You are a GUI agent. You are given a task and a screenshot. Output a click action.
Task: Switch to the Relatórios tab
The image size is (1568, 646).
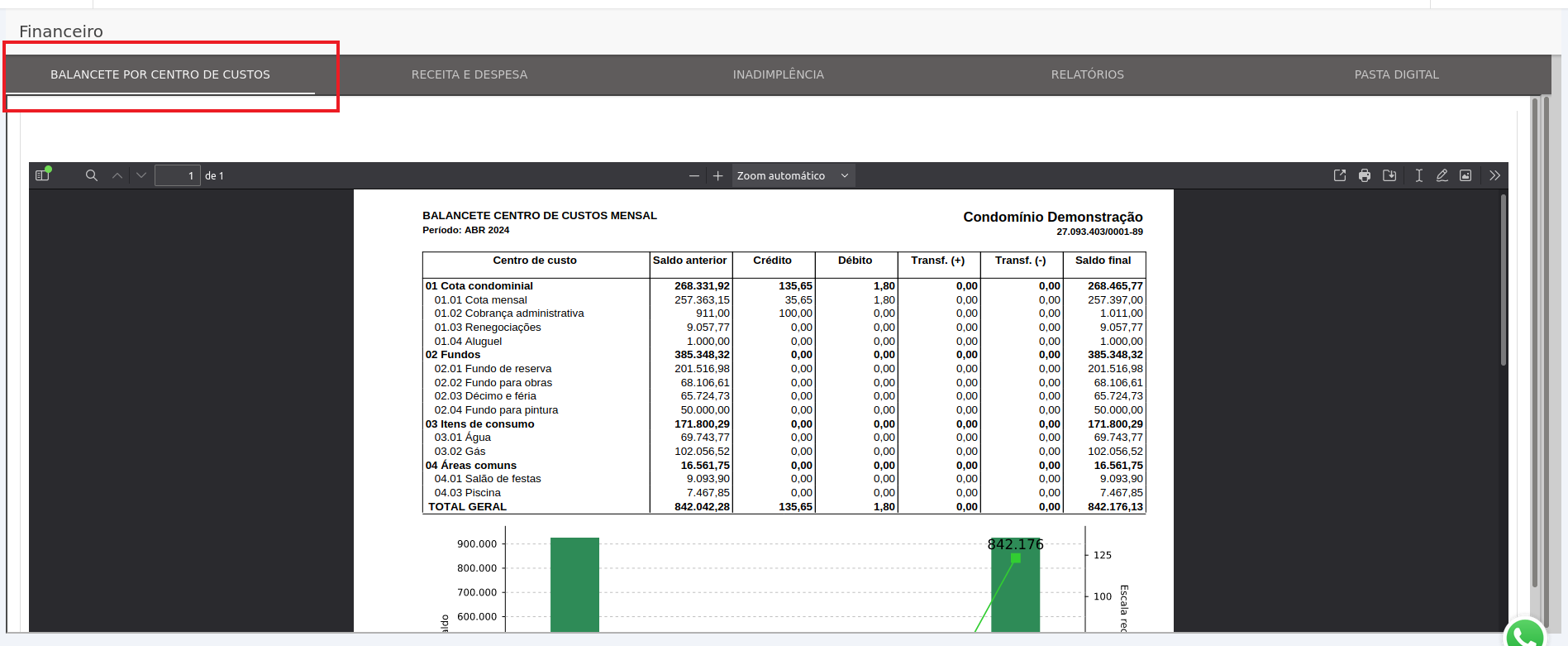[x=1088, y=74]
